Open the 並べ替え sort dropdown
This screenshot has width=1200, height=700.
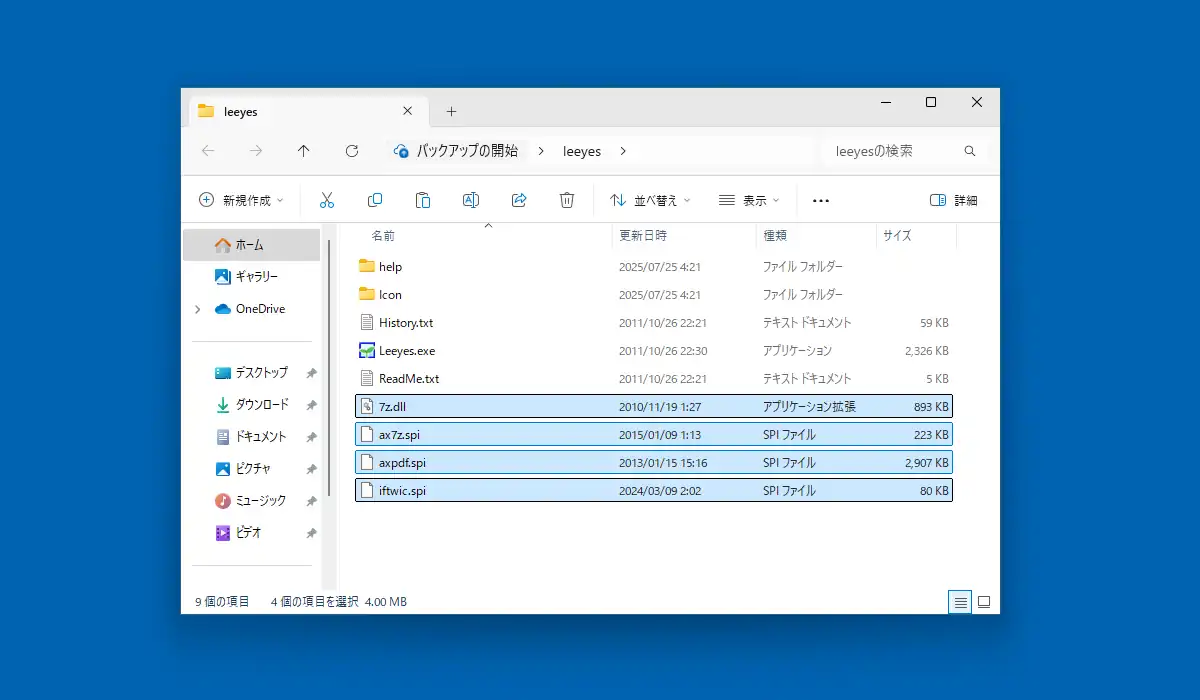click(651, 200)
